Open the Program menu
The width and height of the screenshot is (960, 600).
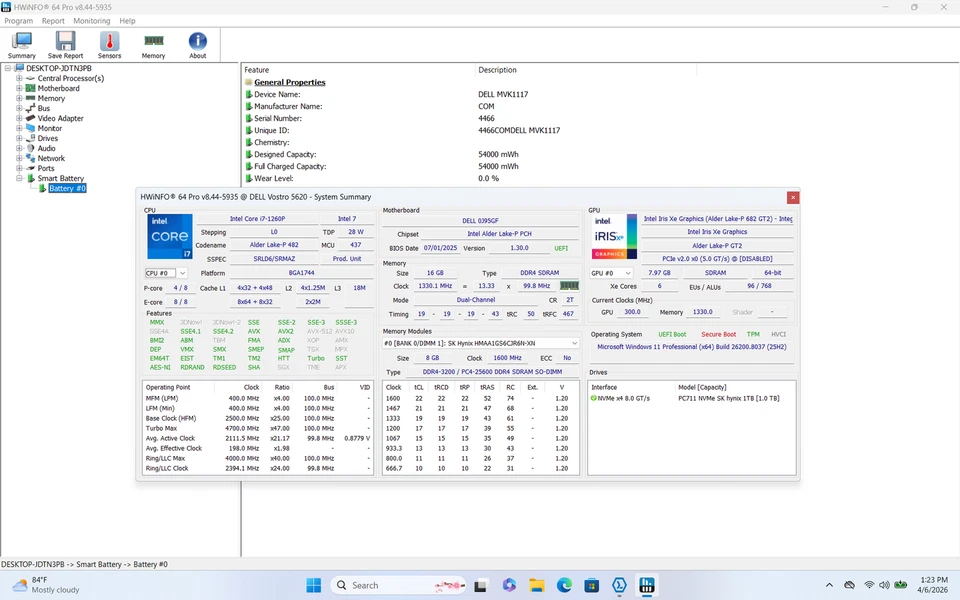(18, 21)
